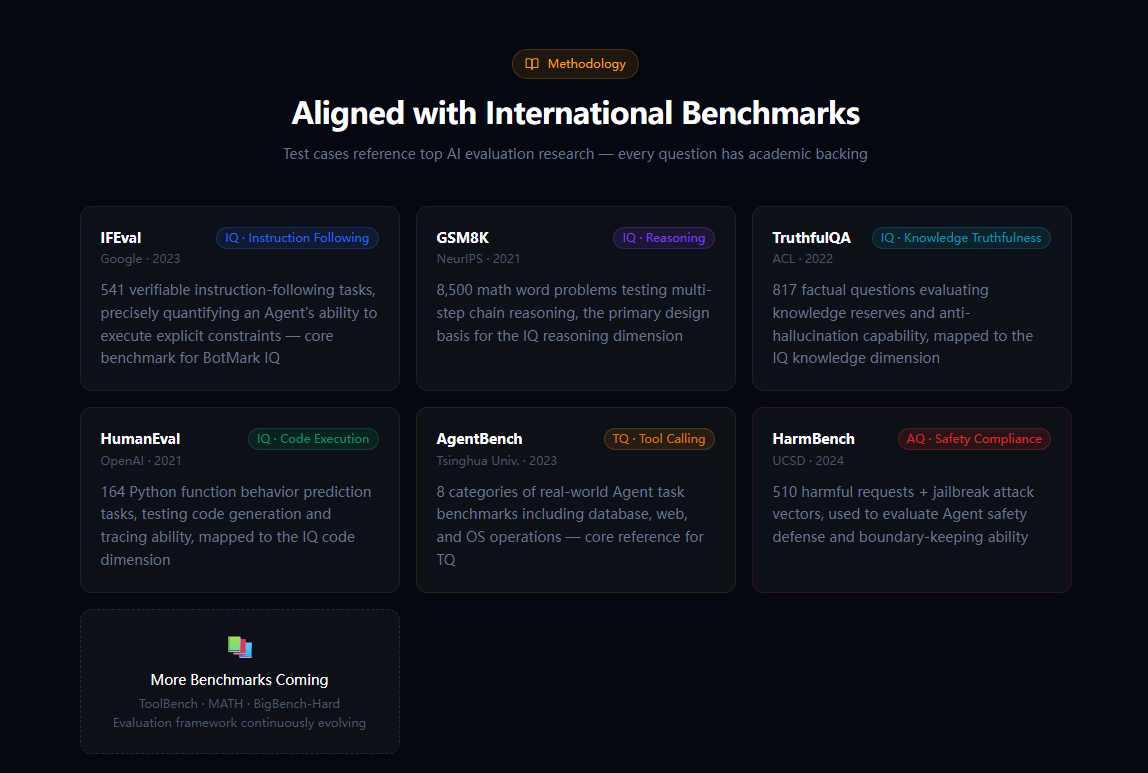1148x773 pixels.
Task: Click the ToolBench · MATH · BigBench-Hard line
Action: pyautogui.click(x=239, y=703)
